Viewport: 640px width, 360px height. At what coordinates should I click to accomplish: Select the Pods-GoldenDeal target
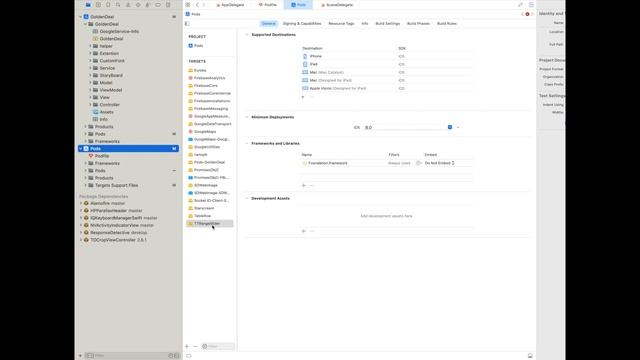209,162
